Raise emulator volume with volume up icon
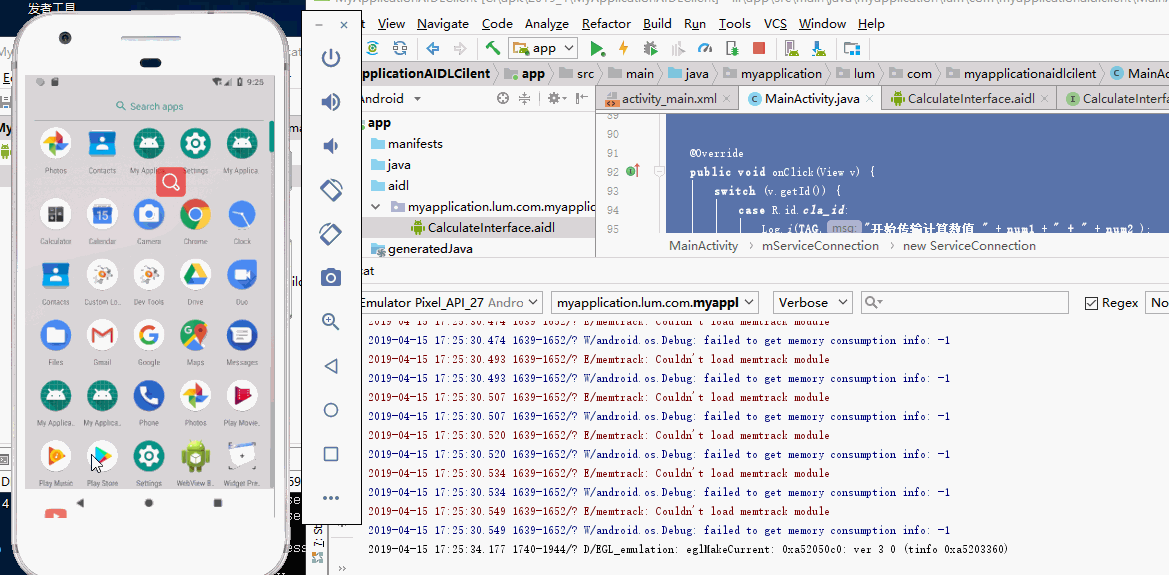 330,102
